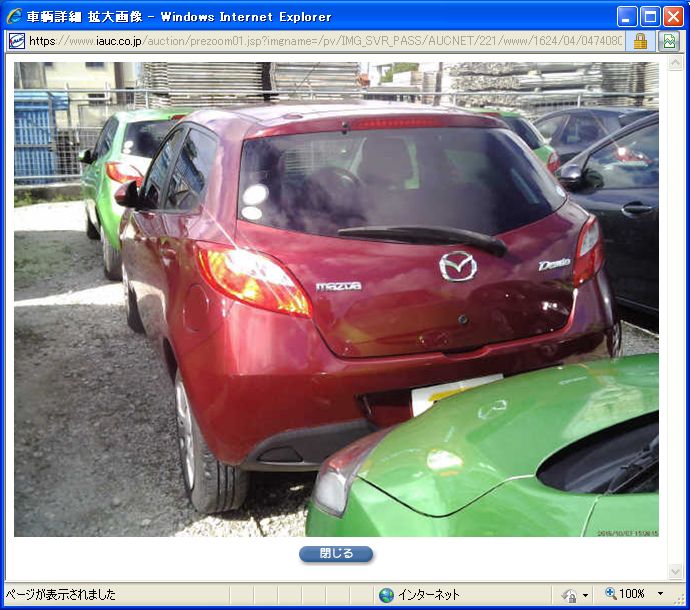Click the security lock icon in address bar
690x610 pixels.
(x=640, y=41)
